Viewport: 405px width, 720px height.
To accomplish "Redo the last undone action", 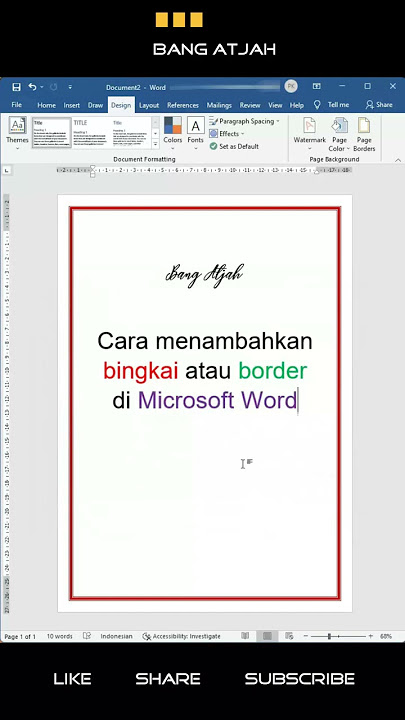I will [54, 87].
